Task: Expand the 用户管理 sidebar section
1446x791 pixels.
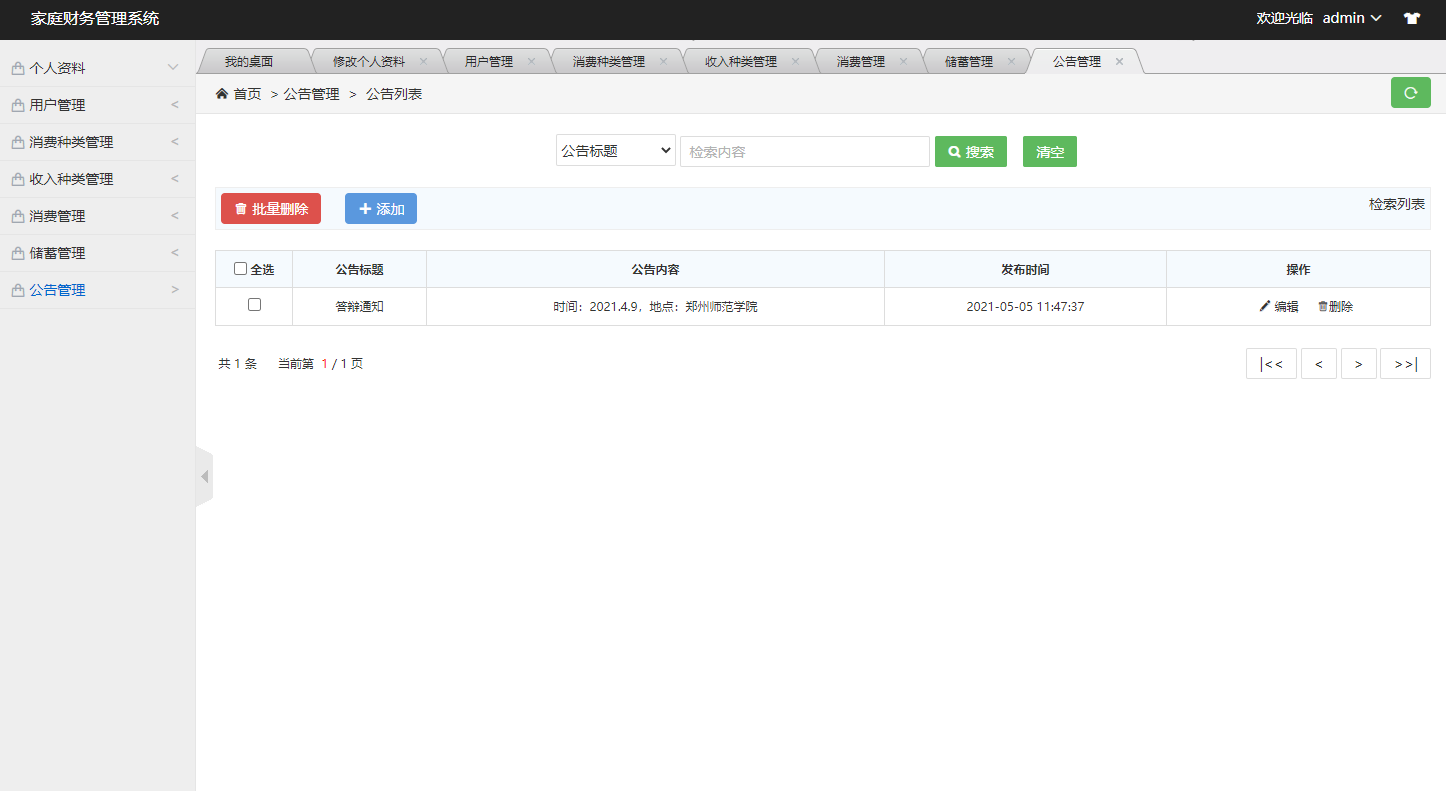Action: 97,104
